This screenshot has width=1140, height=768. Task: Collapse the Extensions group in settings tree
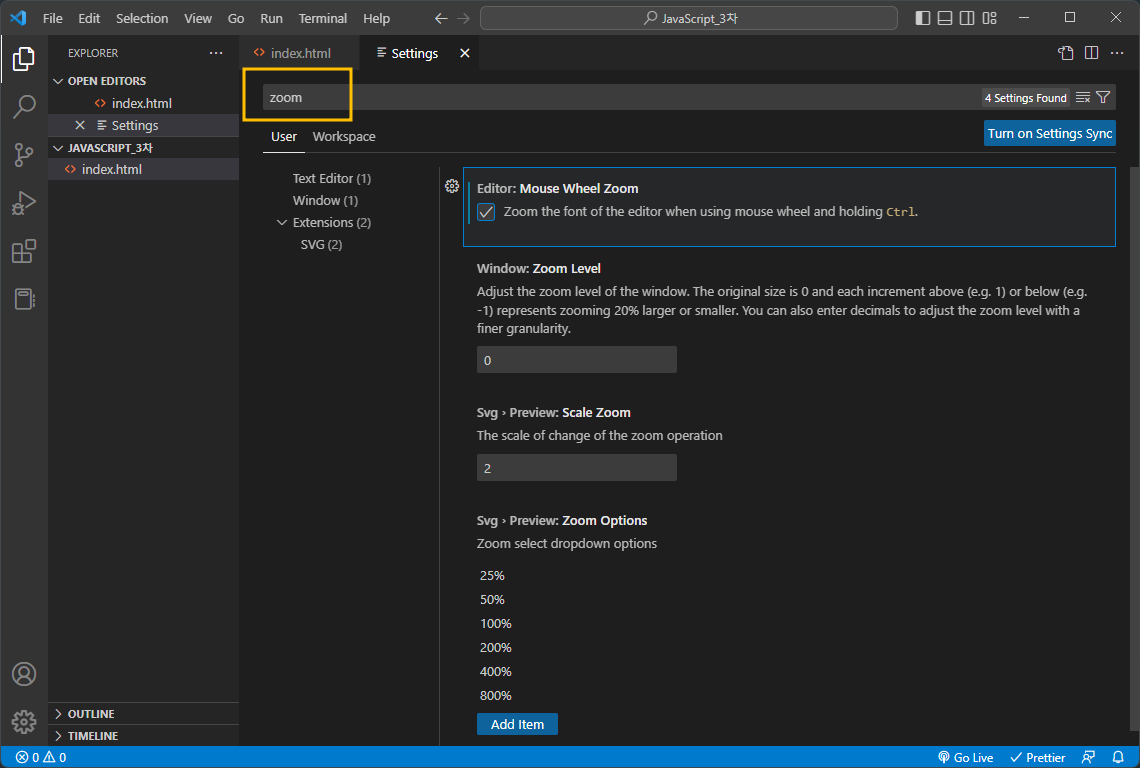click(x=281, y=222)
